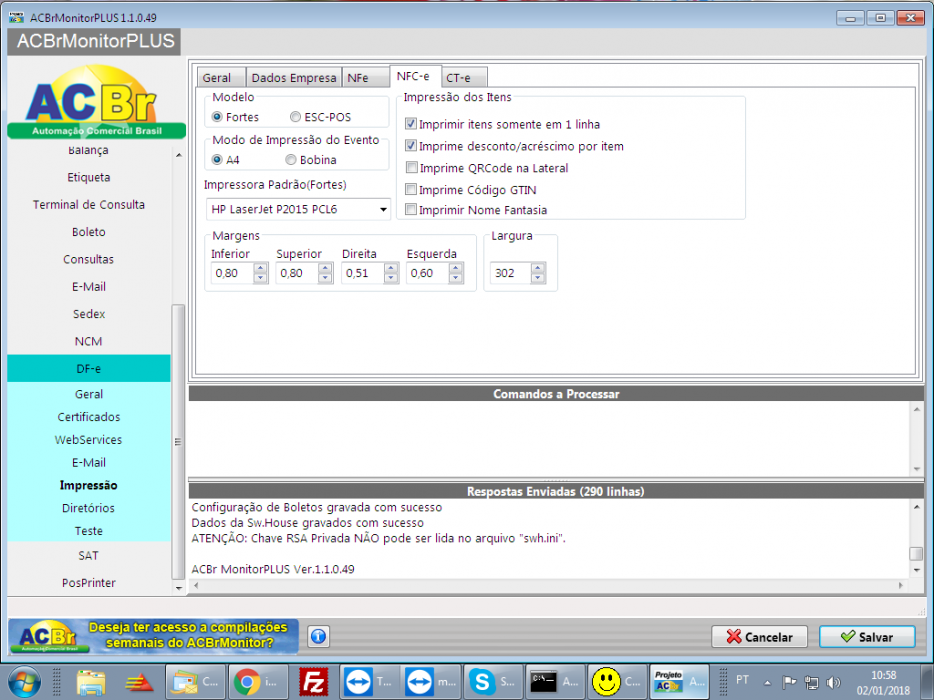The image size is (934, 700).
Task: Decrease Inferior margin with down arrow
Action: coord(260,278)
